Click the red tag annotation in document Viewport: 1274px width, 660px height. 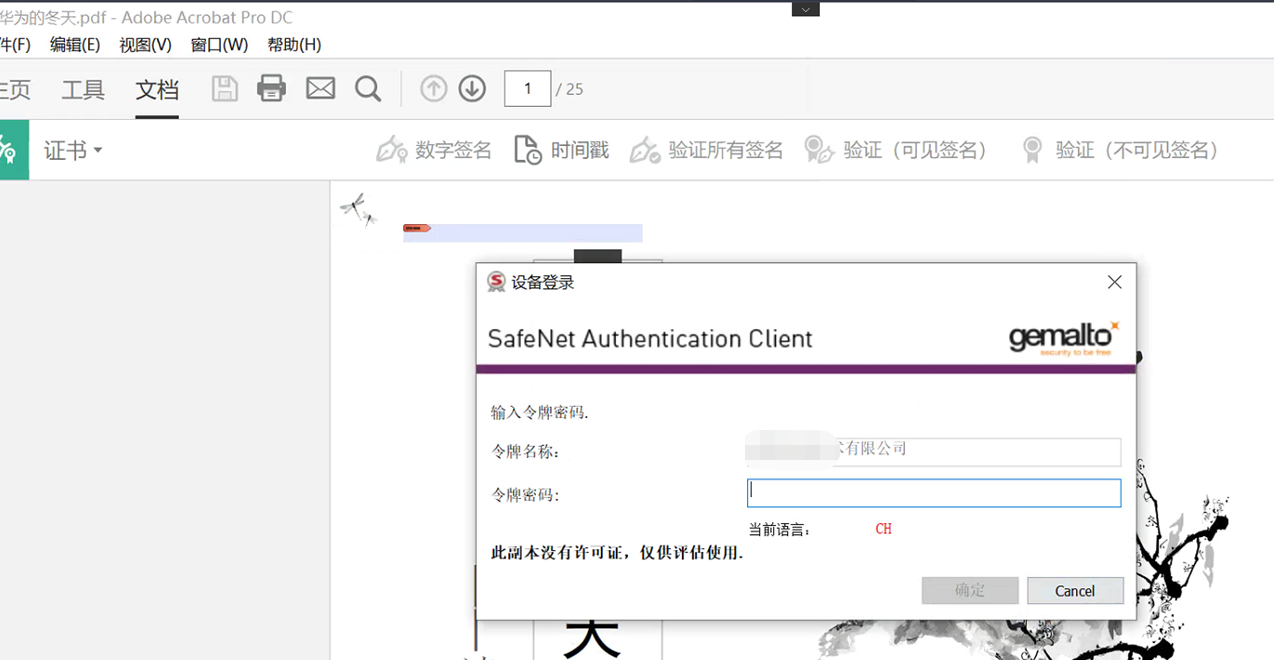pos(416,228)
